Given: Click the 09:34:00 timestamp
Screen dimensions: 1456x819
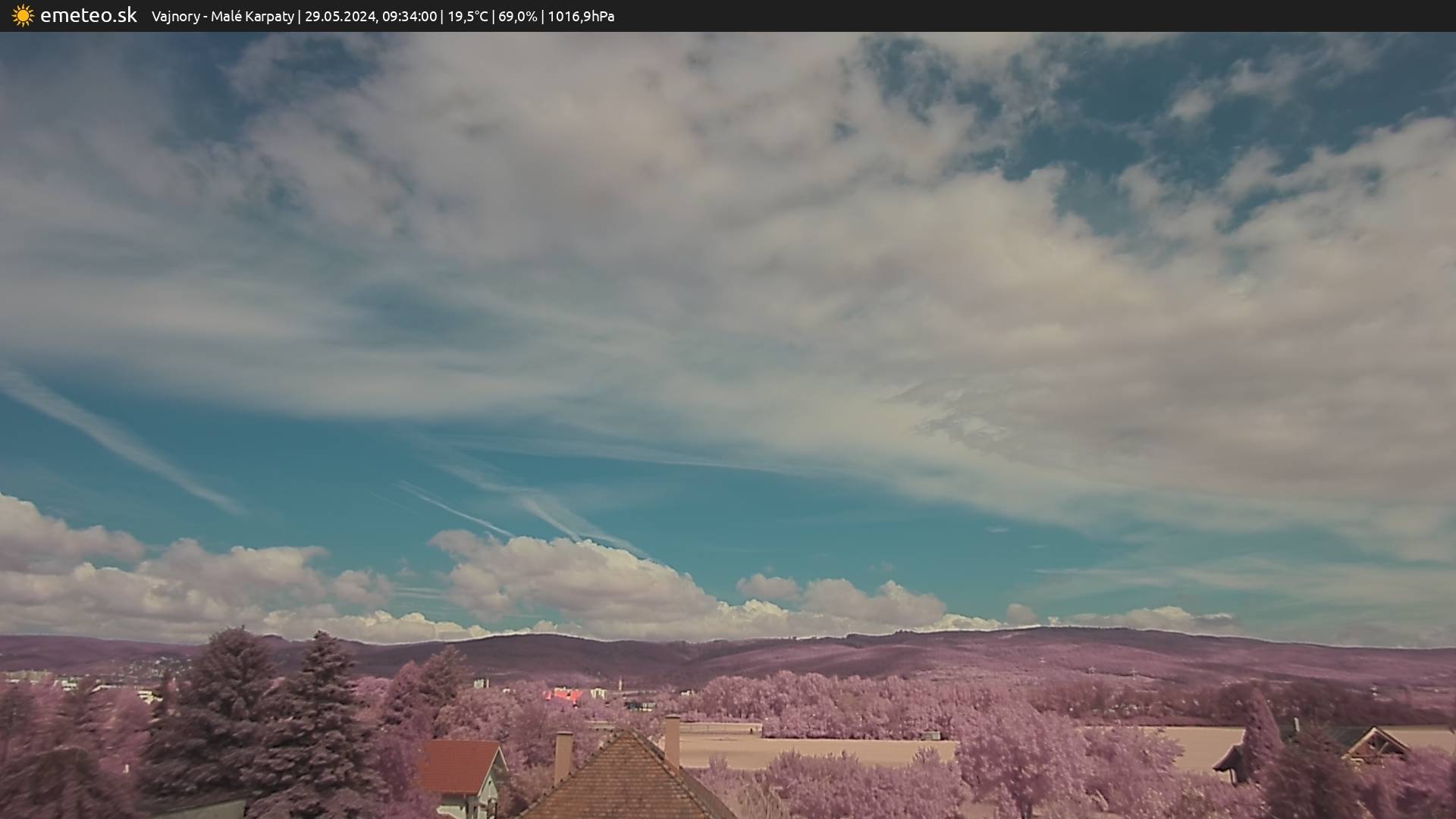Looking at the screenshot, I should tap(409, 16).
